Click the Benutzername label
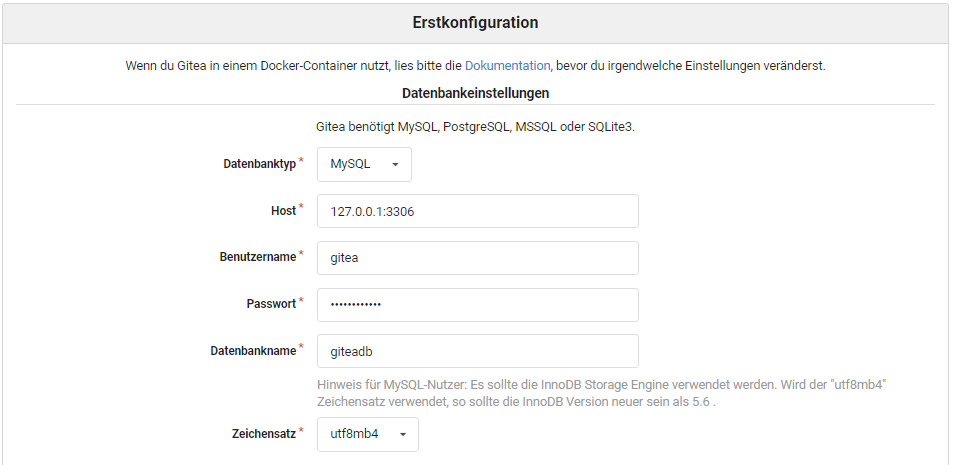 (x=257, y=257)
